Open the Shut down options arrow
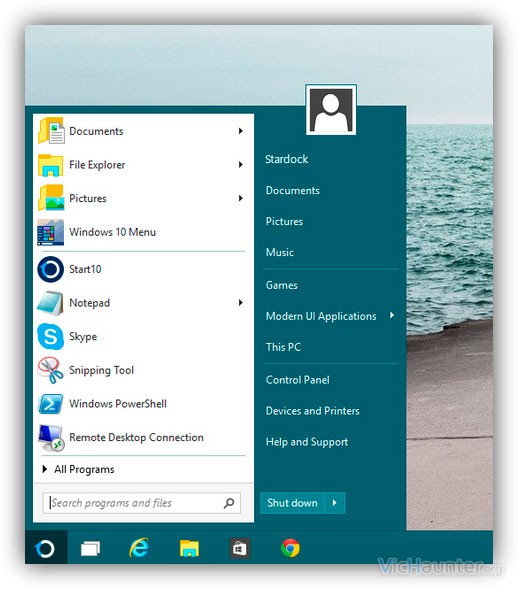This screenshot has height=589, width=518. (335, 503)
